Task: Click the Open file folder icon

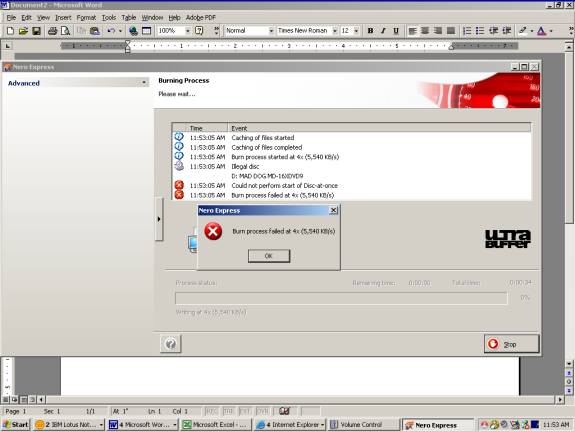Action: [23, 31]
